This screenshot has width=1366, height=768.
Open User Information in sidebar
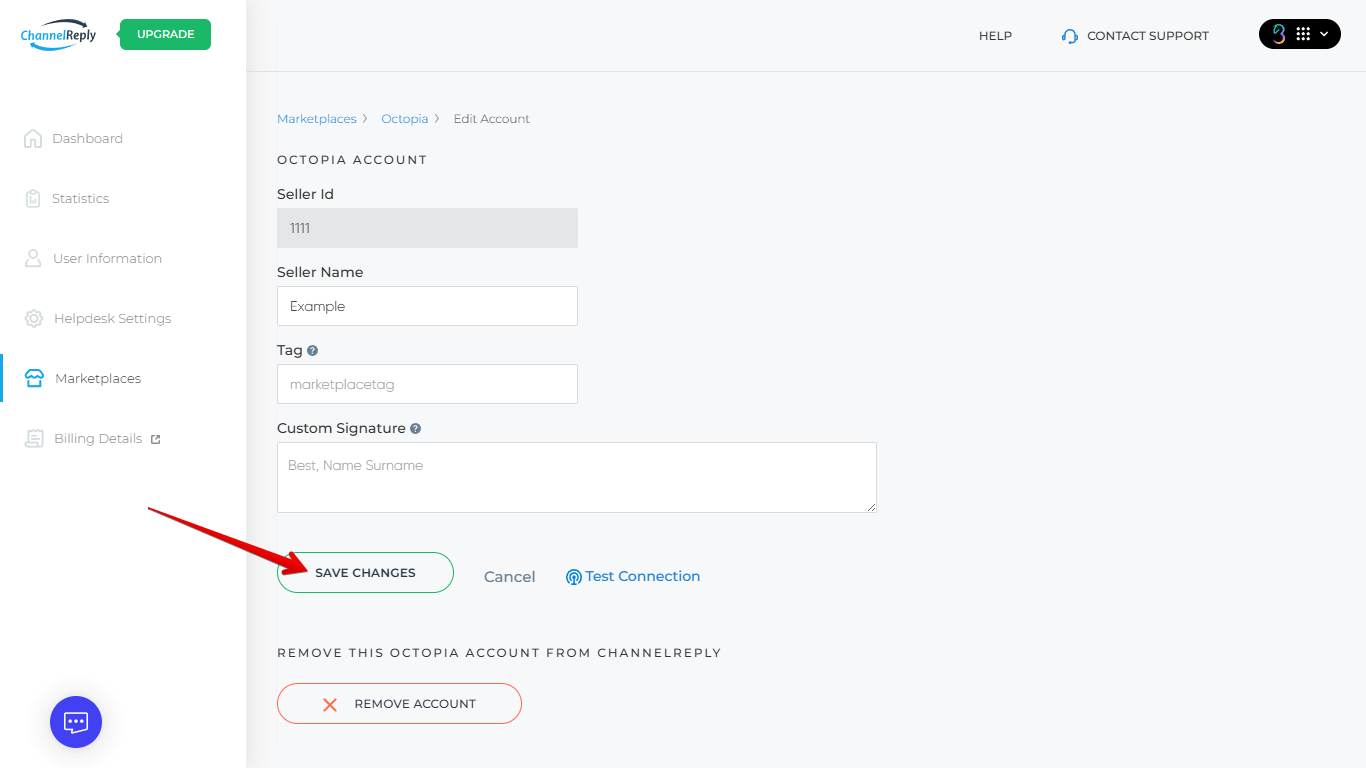[107, 258]
